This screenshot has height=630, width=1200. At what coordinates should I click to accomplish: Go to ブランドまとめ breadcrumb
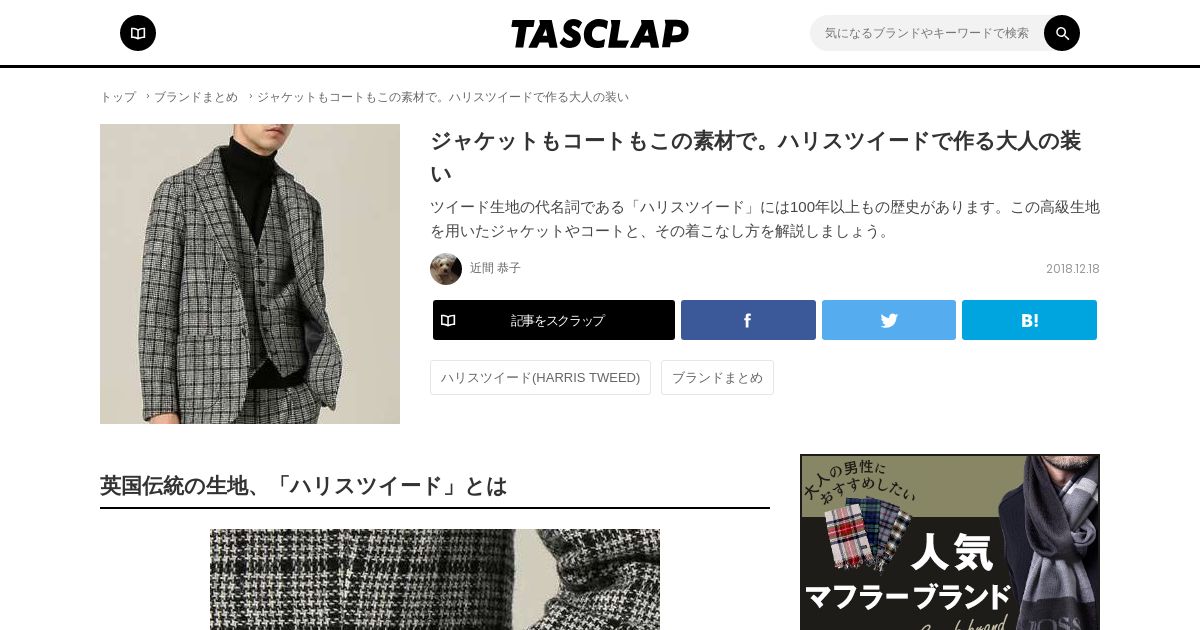196,97
